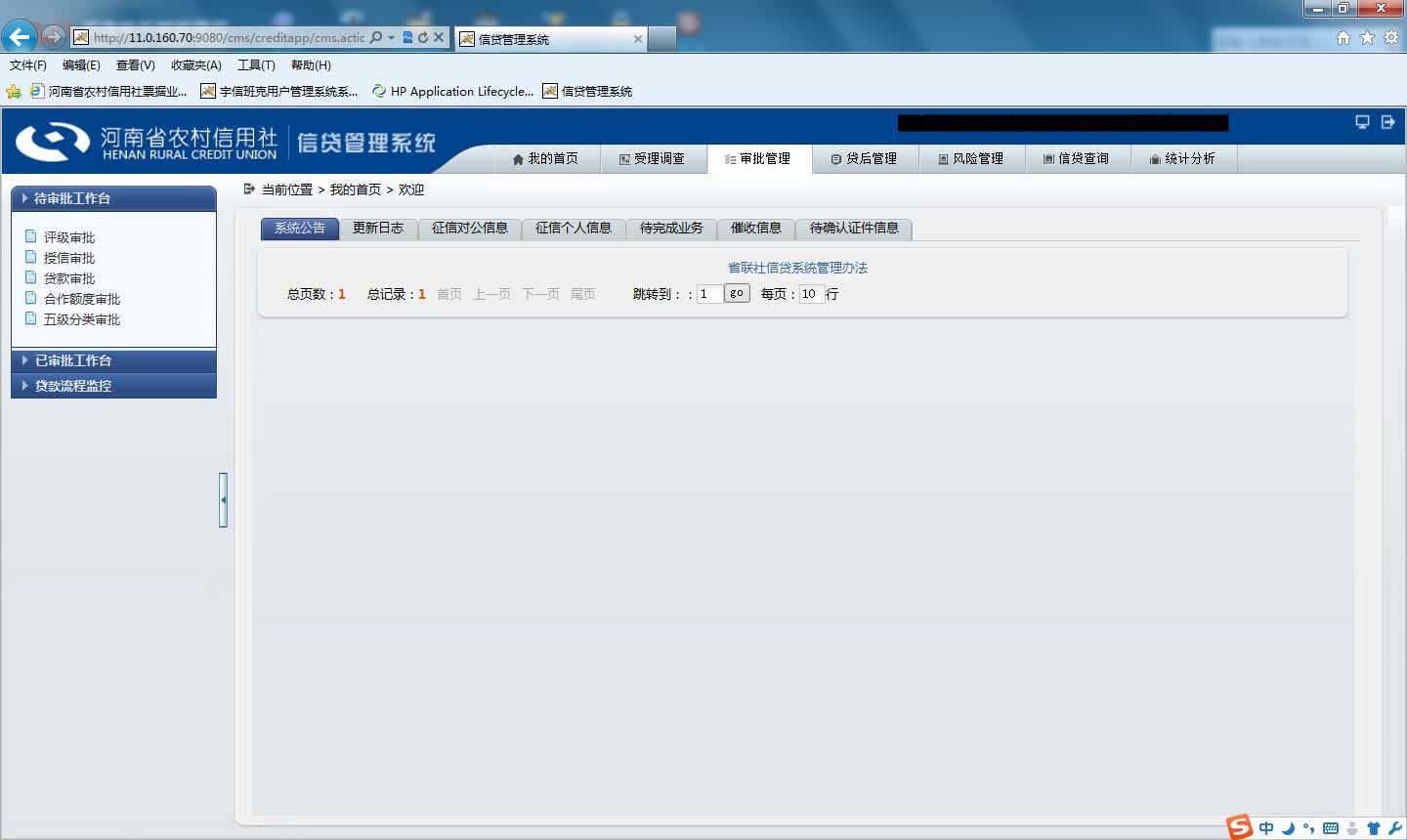Open the 文件(F) menu
This screenshot has height=840, width=1407.
point(28,65)
